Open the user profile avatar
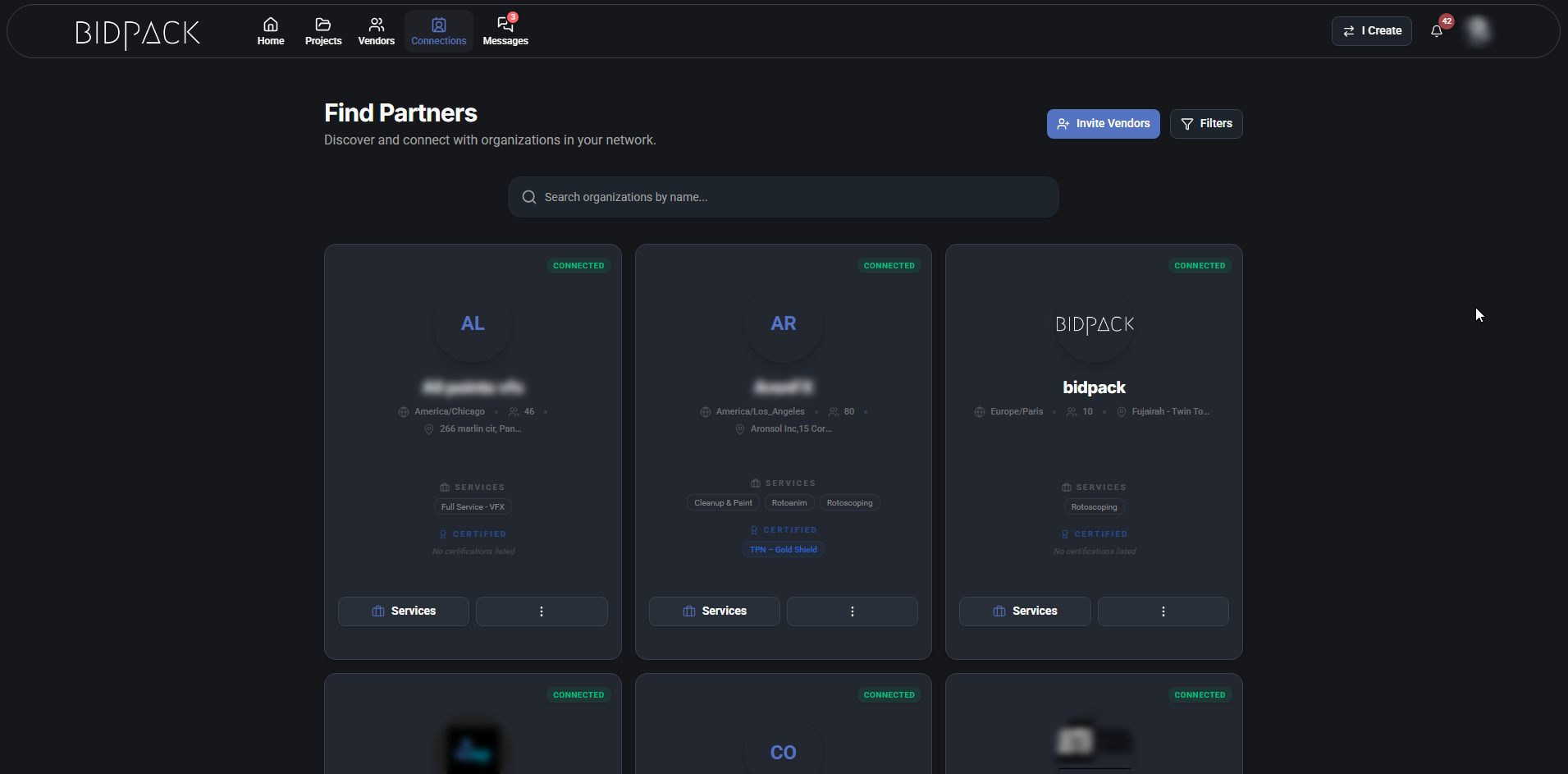The image size is (1568, 774). [x=1479, y=30]
